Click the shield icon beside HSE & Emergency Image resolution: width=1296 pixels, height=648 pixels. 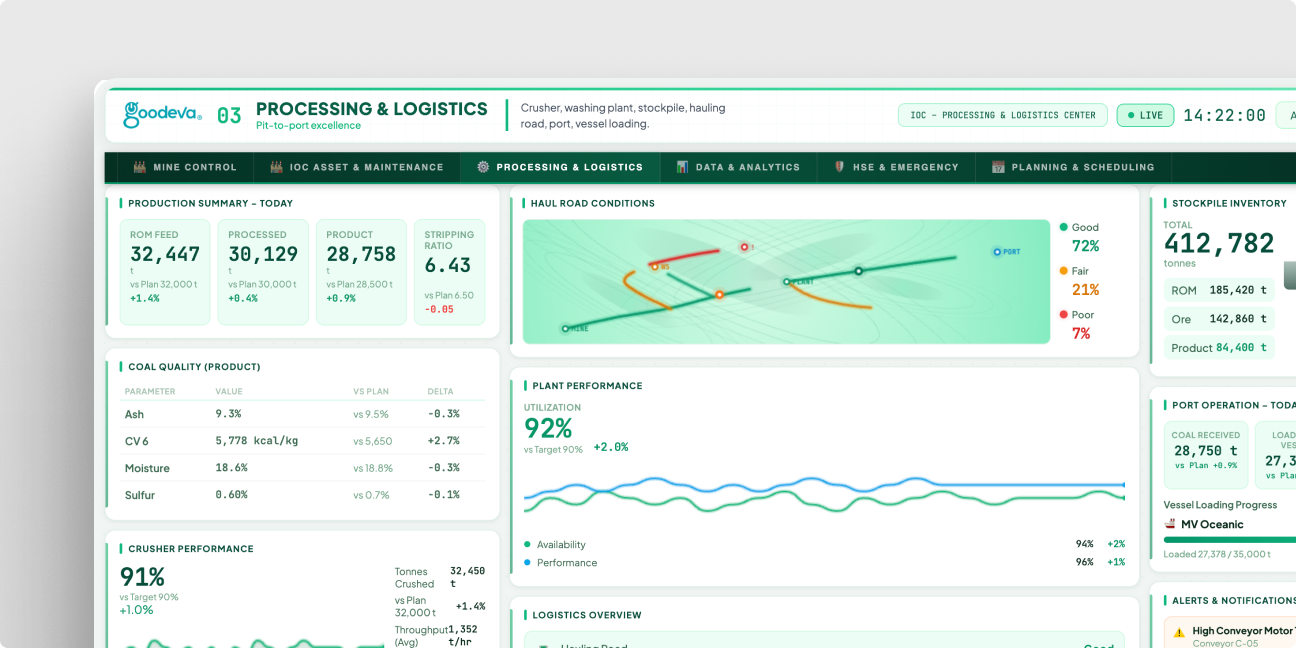pyautogui.click(x=839, y=167)
